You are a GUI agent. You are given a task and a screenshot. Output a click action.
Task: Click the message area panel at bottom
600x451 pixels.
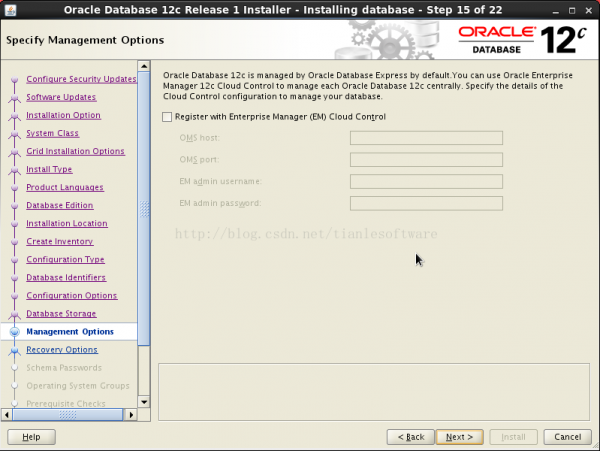point(374,392)
